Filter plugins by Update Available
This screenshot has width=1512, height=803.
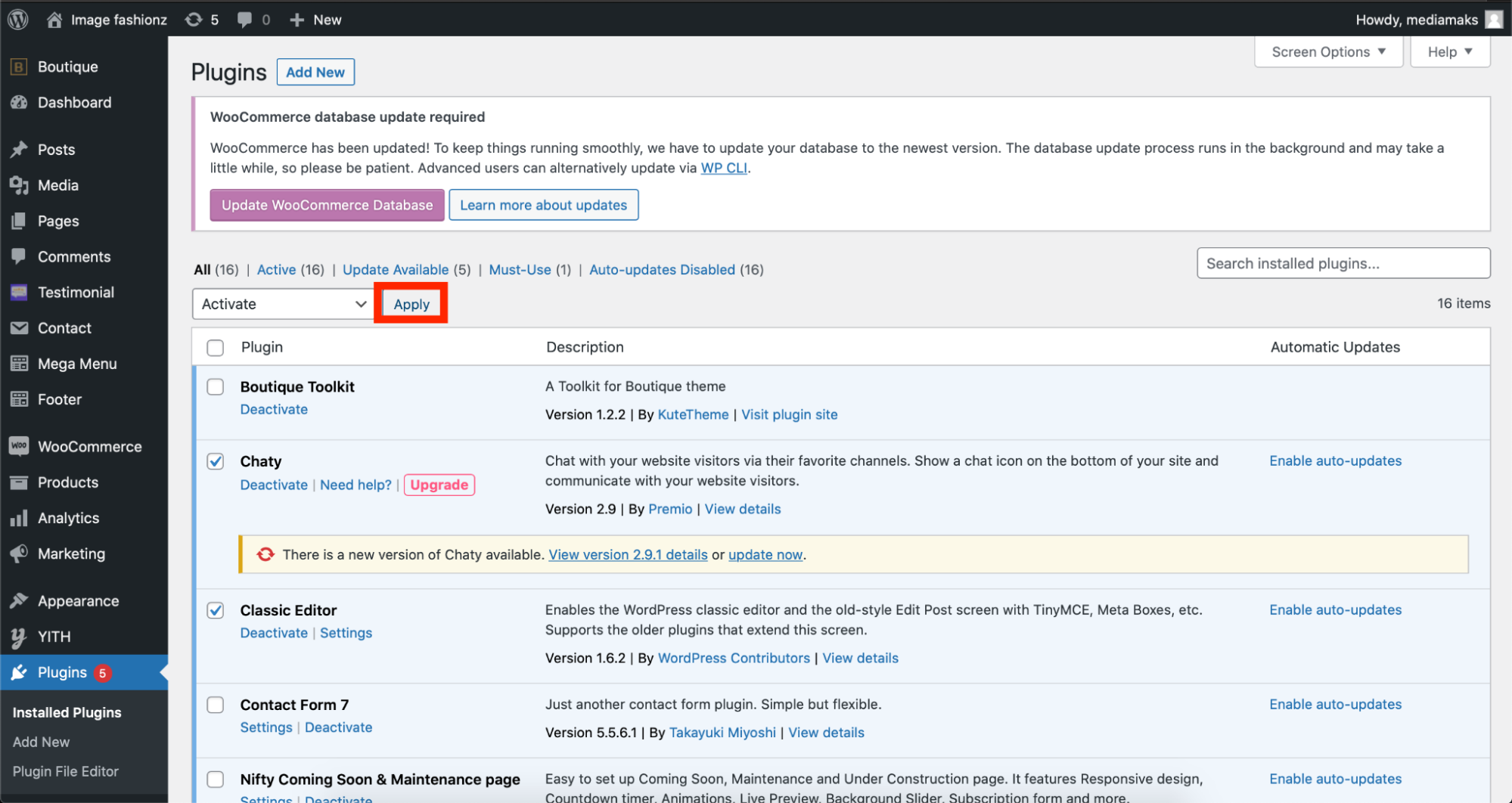(396, 270)
